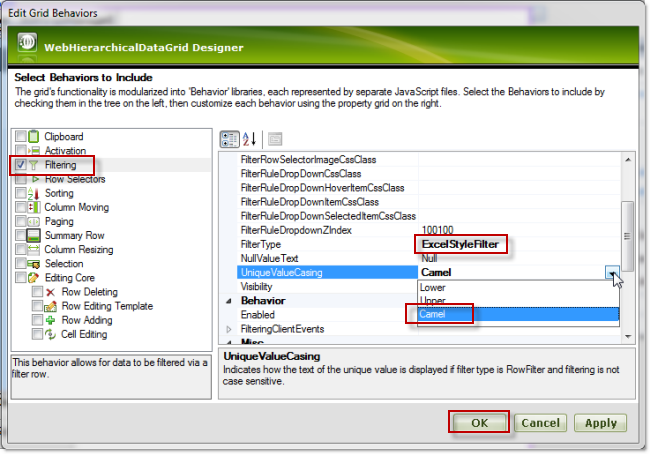Select Camel in the dropdown list
The height and width of the screenshot is (454, 650).
point(434,314)
